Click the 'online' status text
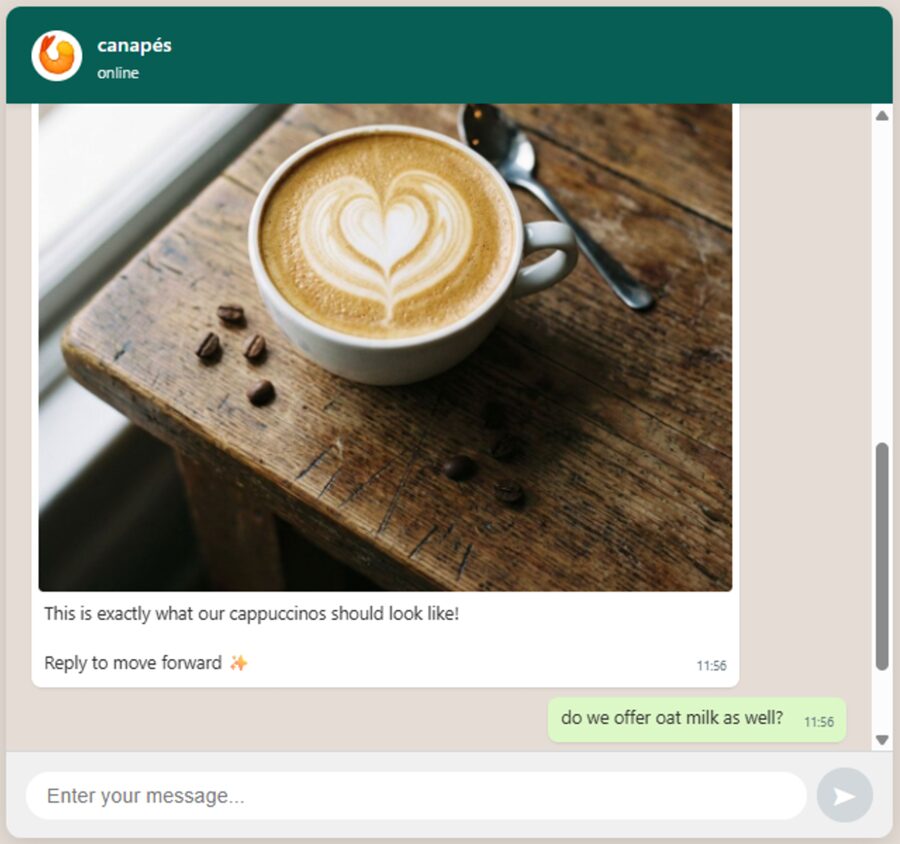 (118, 73)
